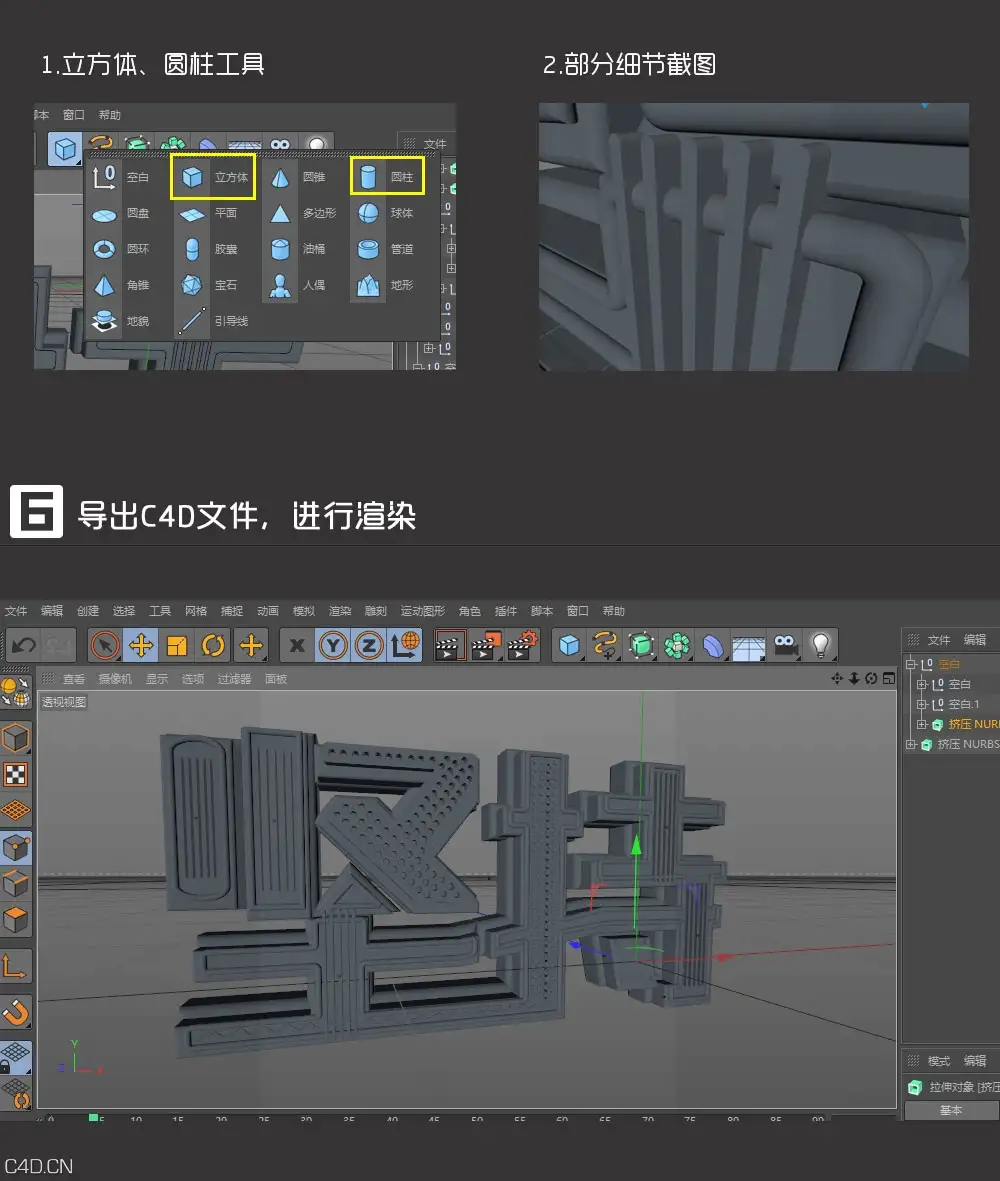The width and height of the screenshot is (1000, 1181).
Task: Activate the Live Selection tool
Action: [x=105, y=645]
